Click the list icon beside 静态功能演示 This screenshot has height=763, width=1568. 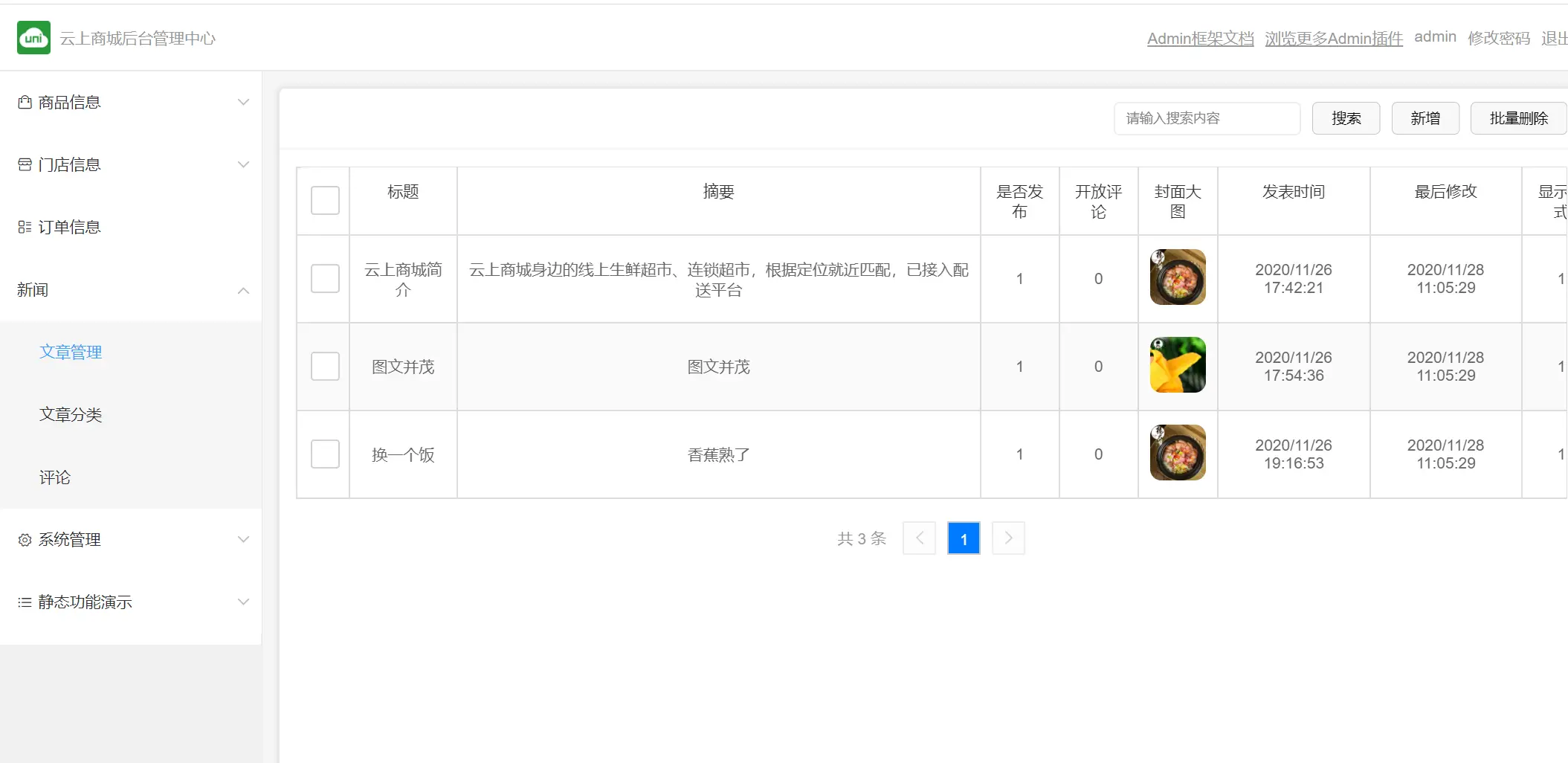(25, 602)
